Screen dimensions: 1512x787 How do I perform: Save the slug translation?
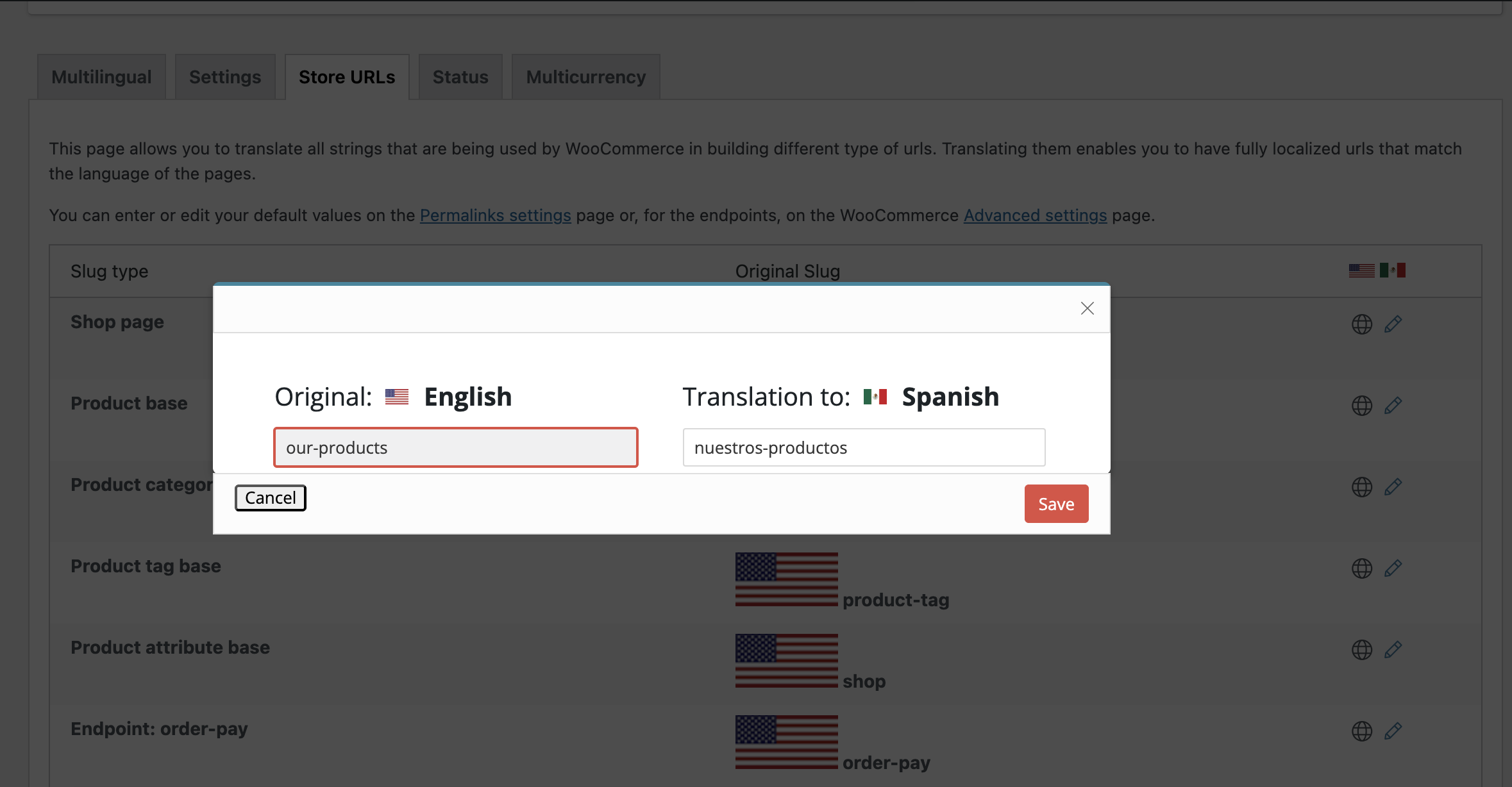coord(1056,504)
